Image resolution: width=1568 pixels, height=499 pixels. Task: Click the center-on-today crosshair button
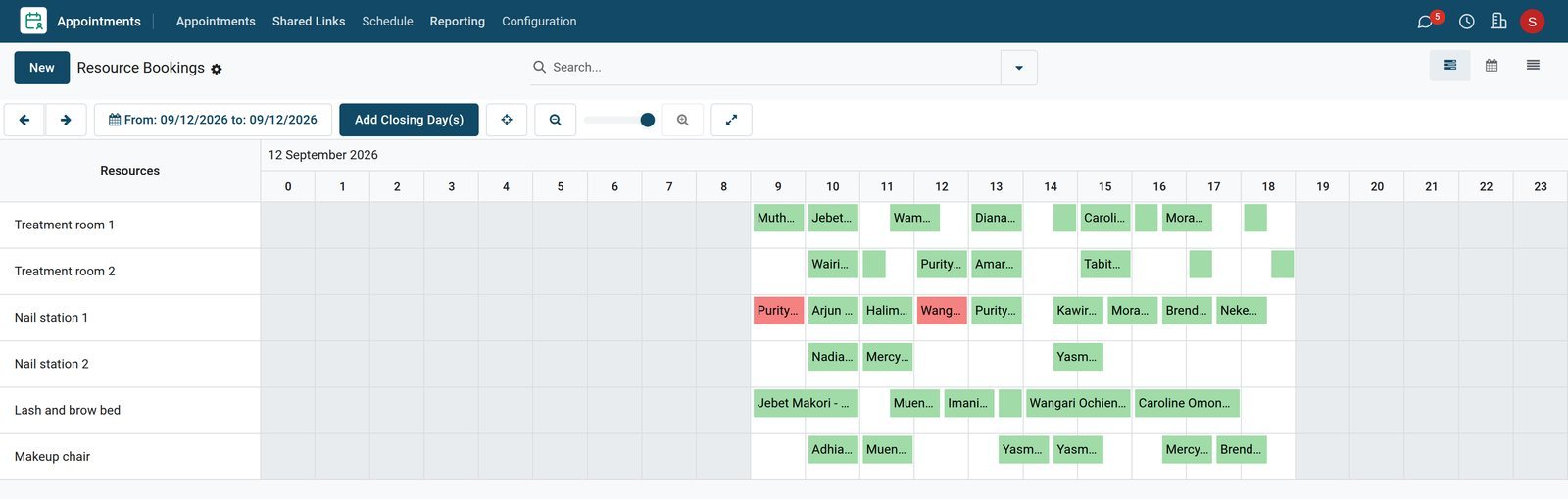pos(507,120)
